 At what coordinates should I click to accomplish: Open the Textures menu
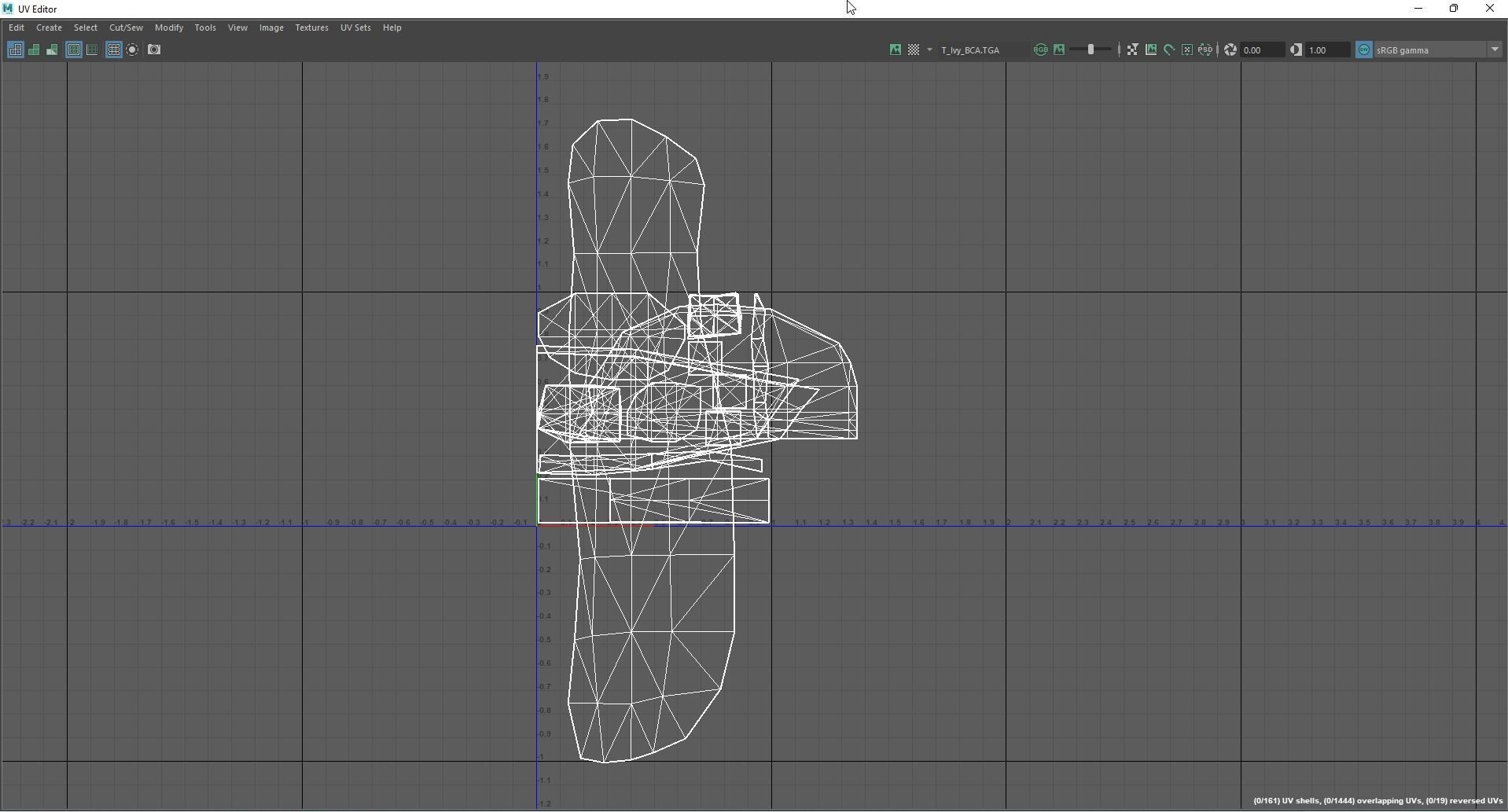click(x=311, y=28)
